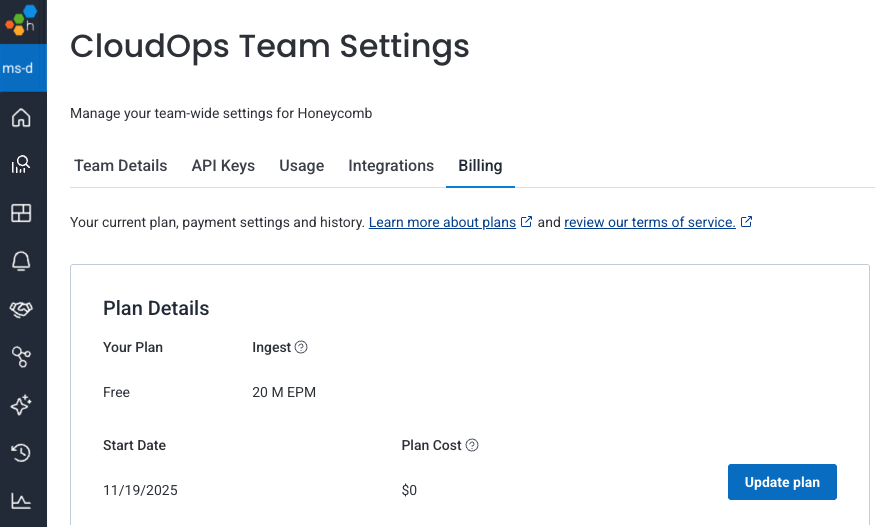Click the 'Free' plan value
The image size is (876, 527).
coord(116,392)
